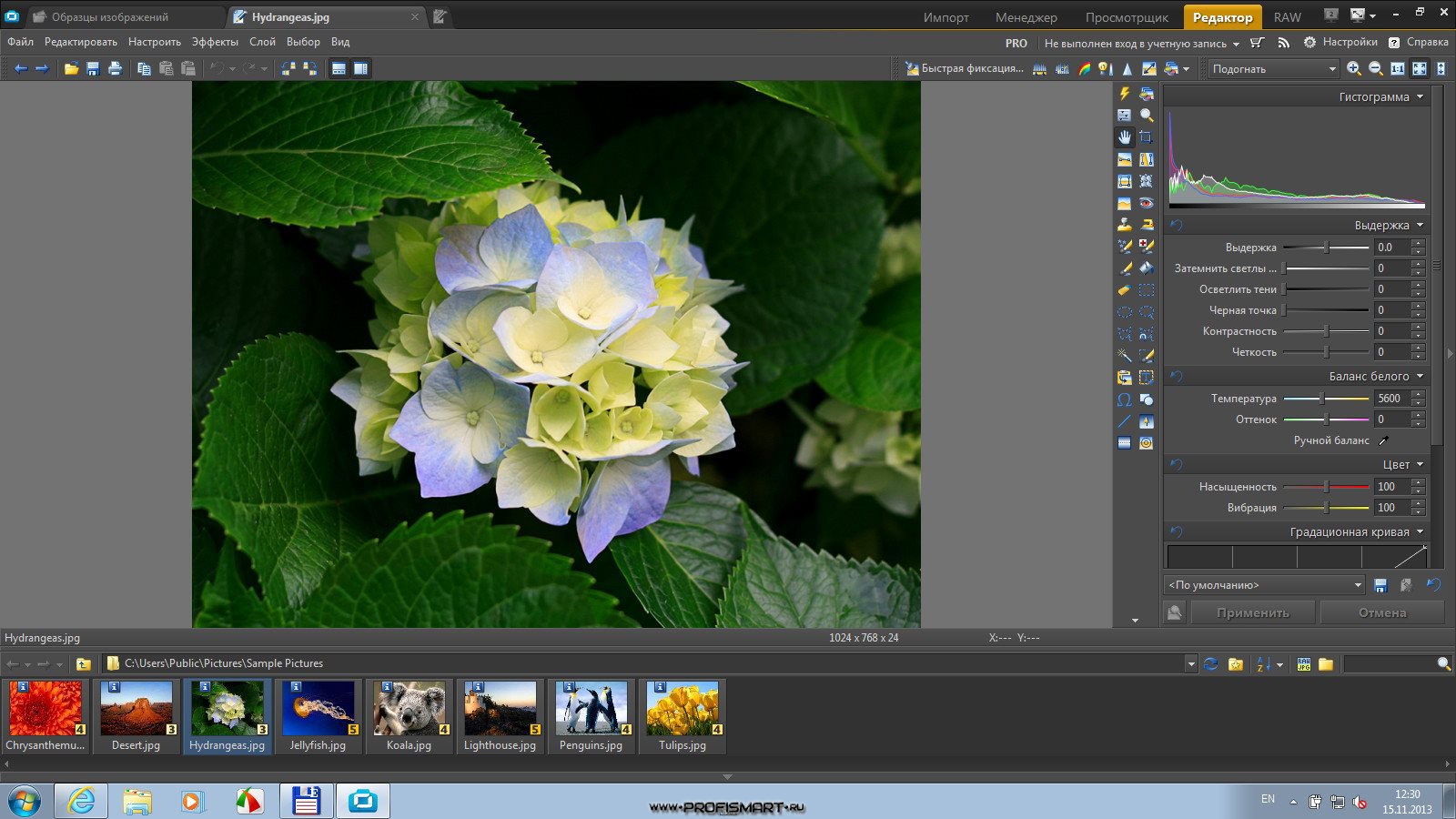Open the sort order dropdown arrow
This screenshot has height=819, width=1456.
click(x=1279, y=664)
